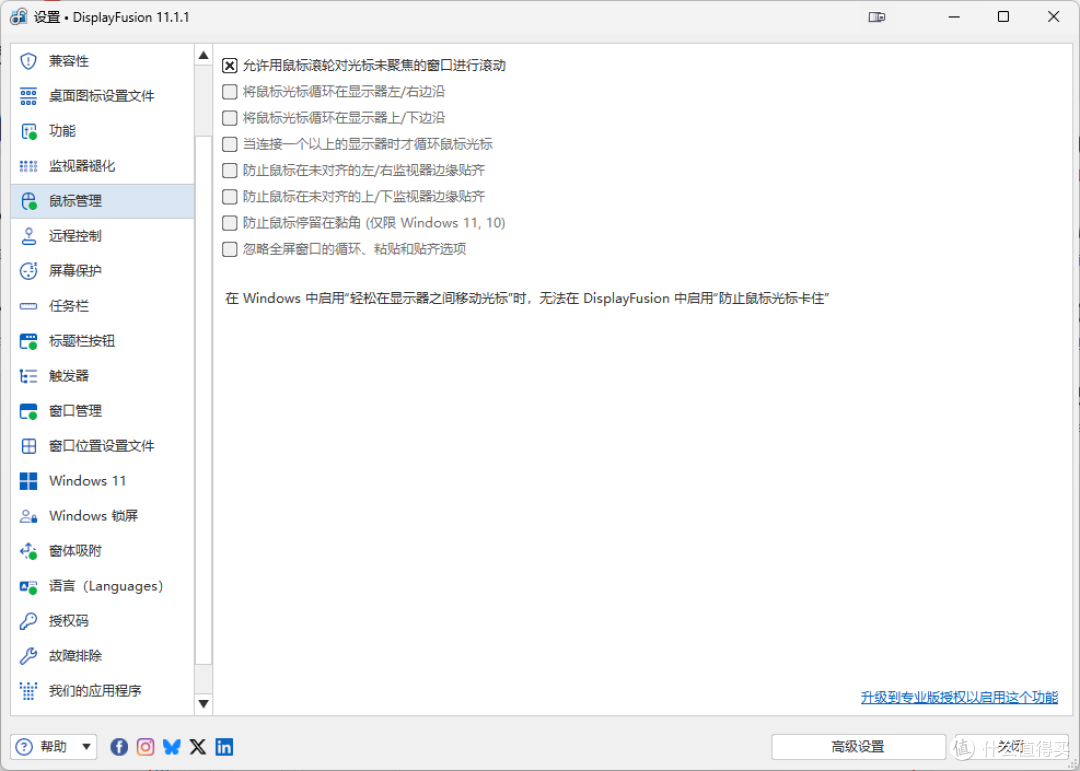
Task: Open 升级到专业版授权以启用这个功能 link
Action: (959, 697)
